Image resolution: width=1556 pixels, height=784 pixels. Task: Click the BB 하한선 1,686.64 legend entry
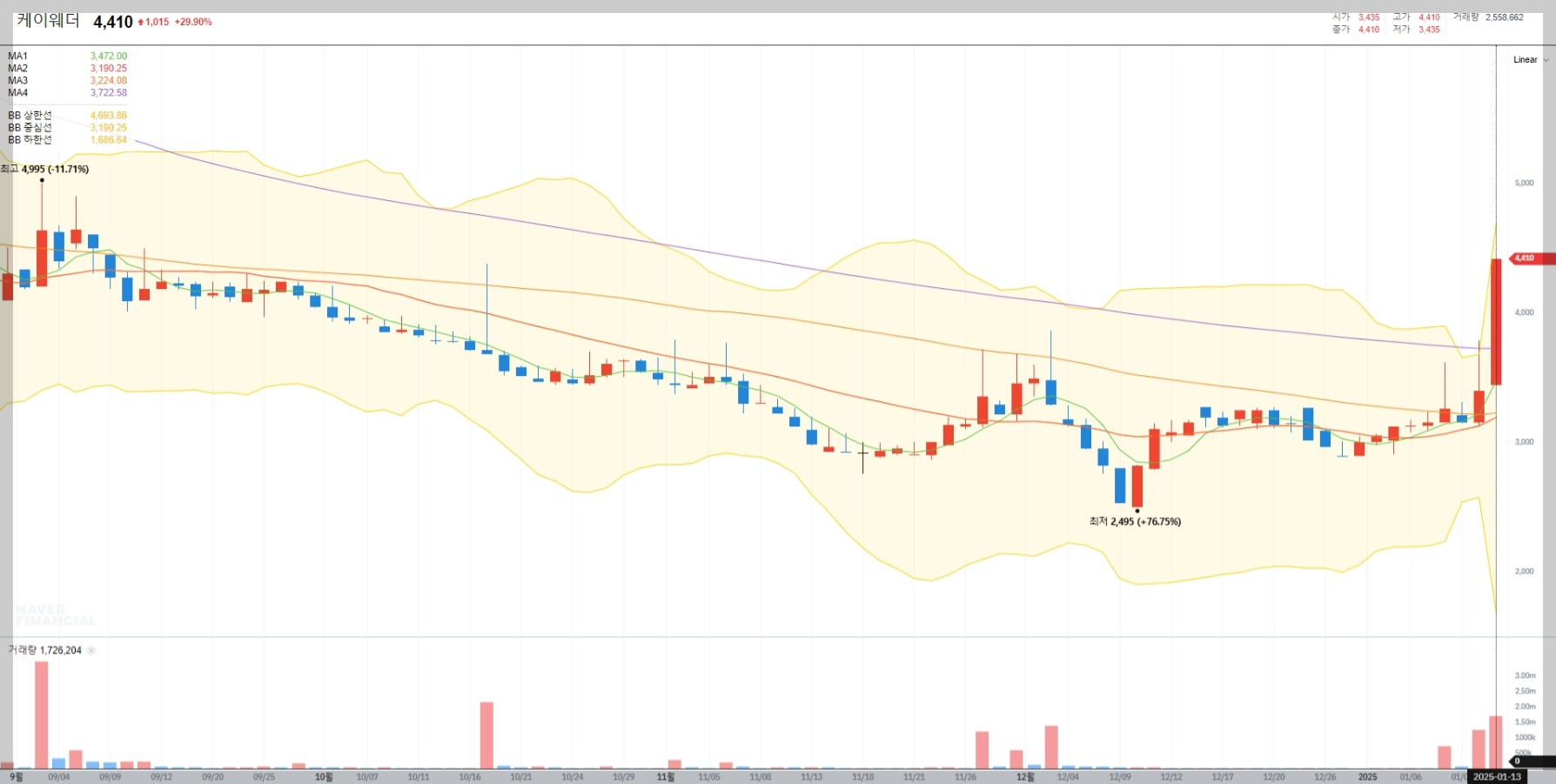click(67, 139)
